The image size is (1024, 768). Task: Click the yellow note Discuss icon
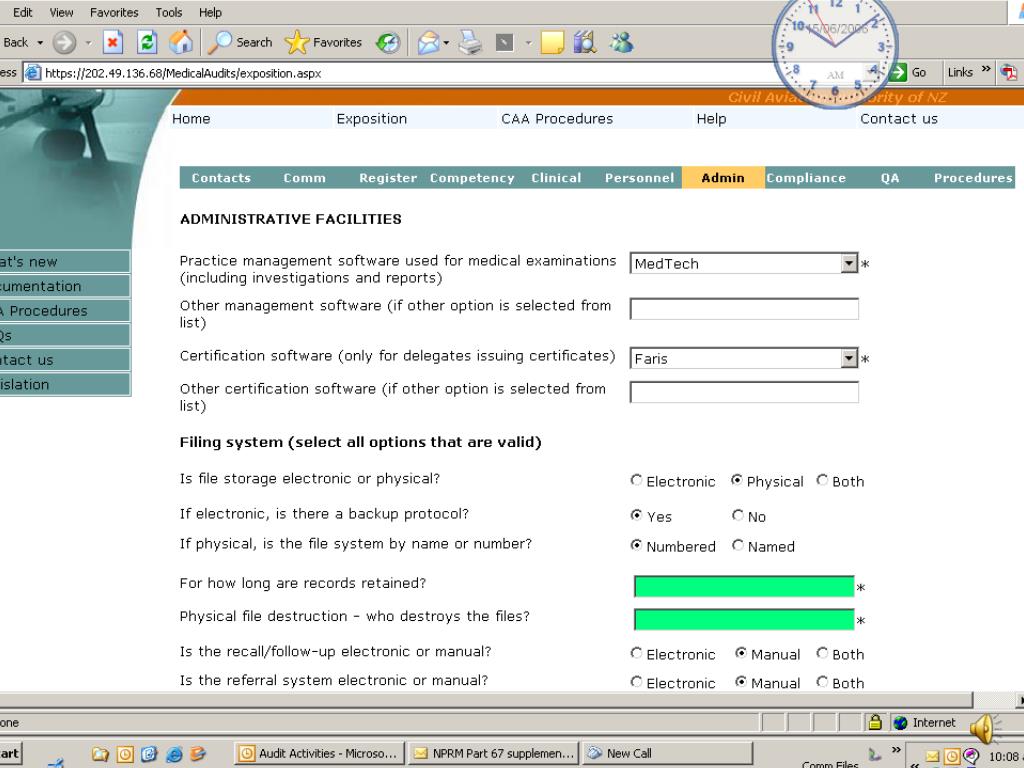(552, 43)
